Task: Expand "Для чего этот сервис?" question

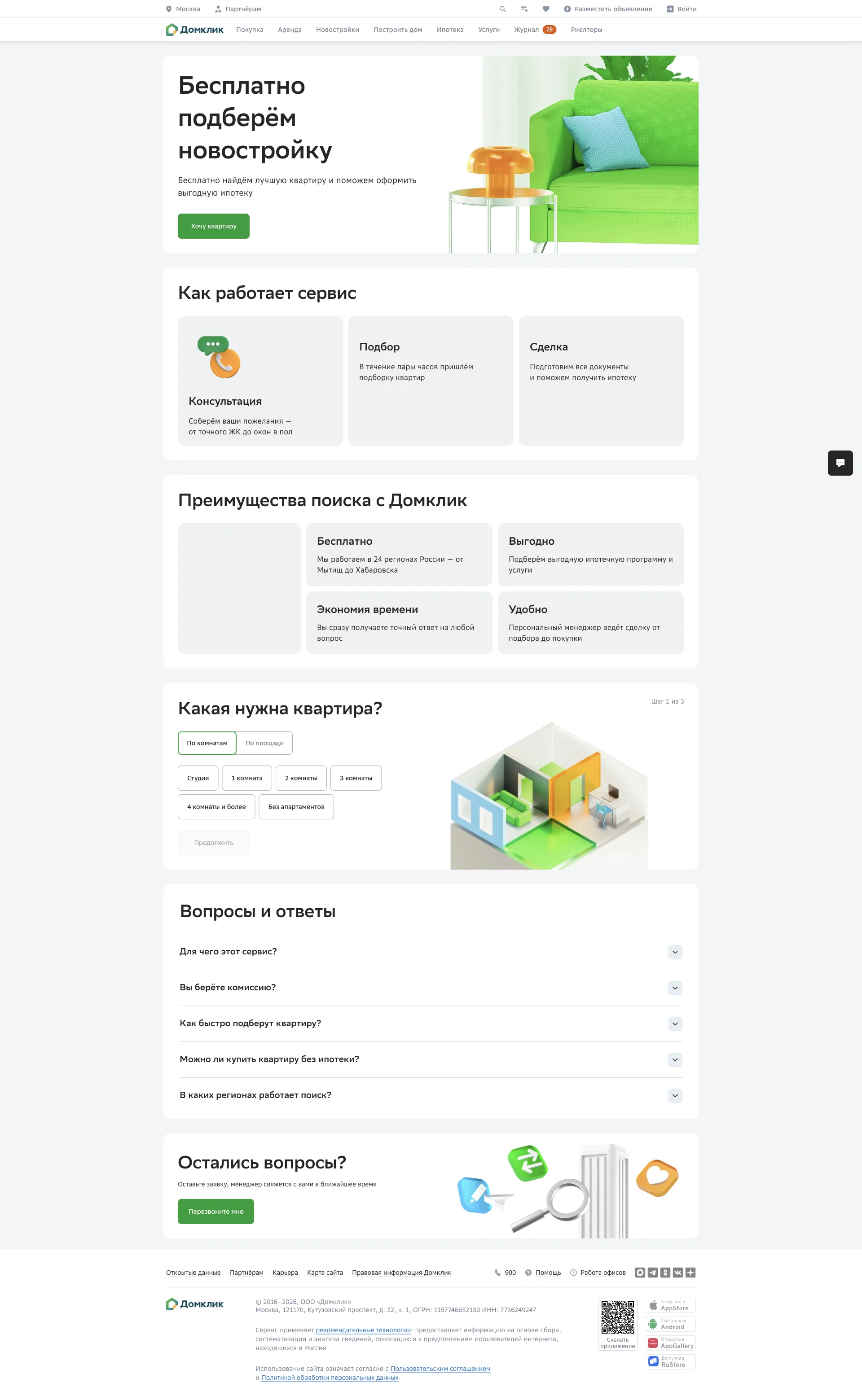Action: click(x=431, y=952)
